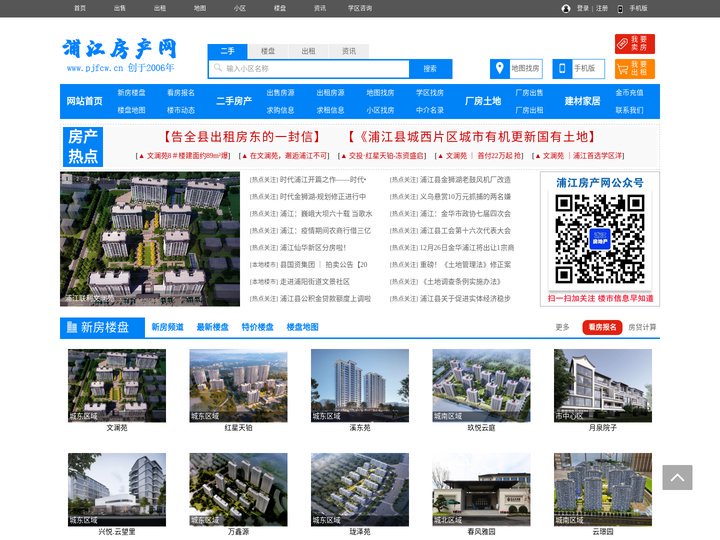Viewport: 720px width, 540px height.
Task: Click the large aerial featured property image
Action: (150, 239)
